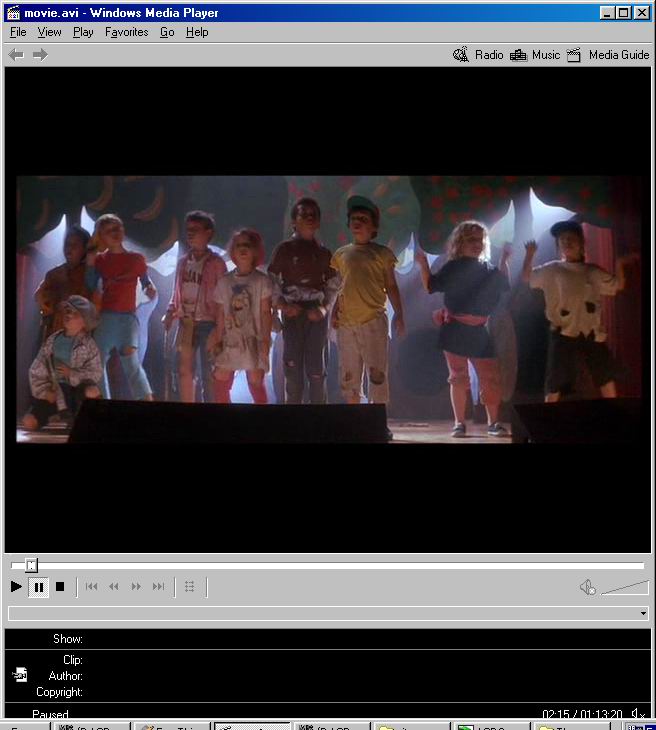The width and height of the screenshot is (656, 730).
Task: Click the Preview playlist grid icon
Action: click(189, 587)
